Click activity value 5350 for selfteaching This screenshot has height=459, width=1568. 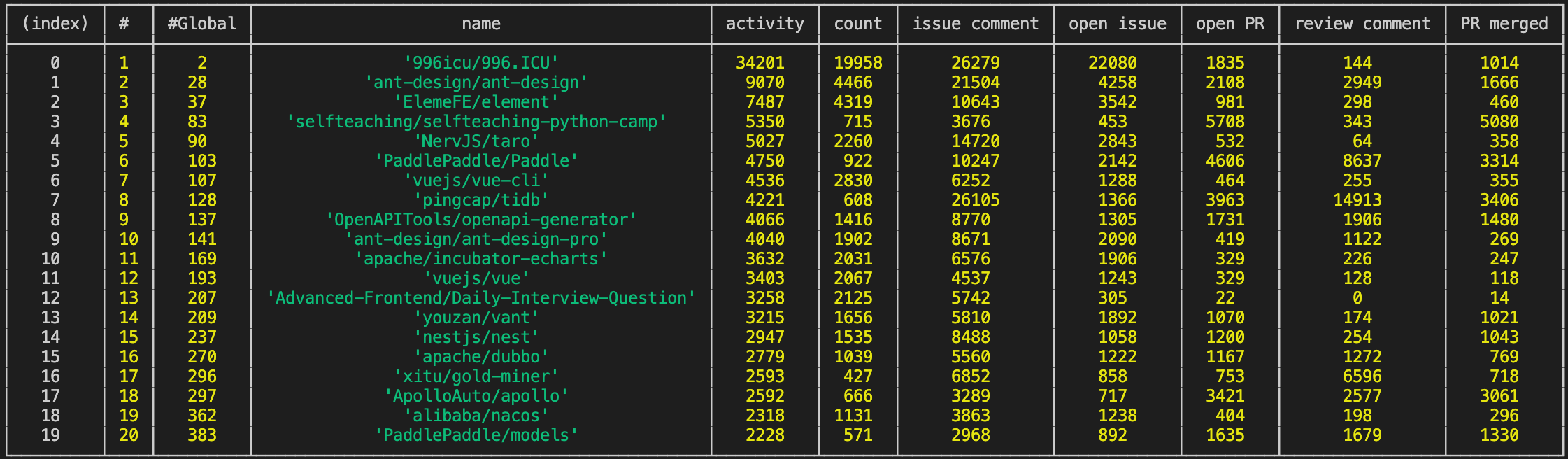[x=764, y=122]
